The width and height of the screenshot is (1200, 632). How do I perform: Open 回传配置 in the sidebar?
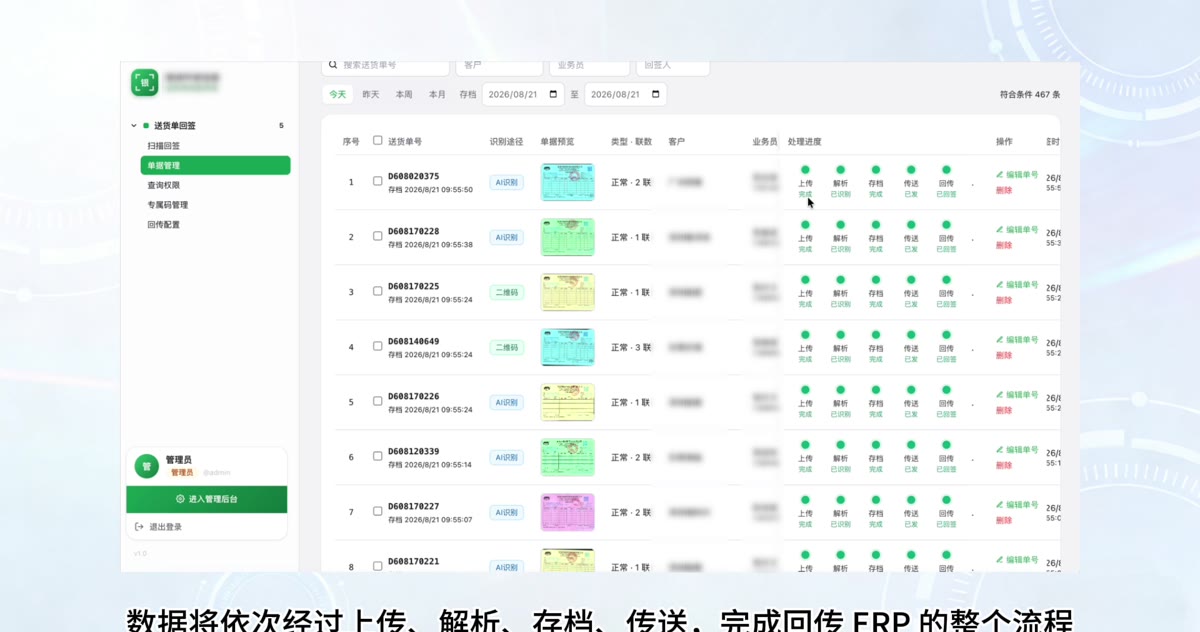pyautogui.click(x=164, y=225)
